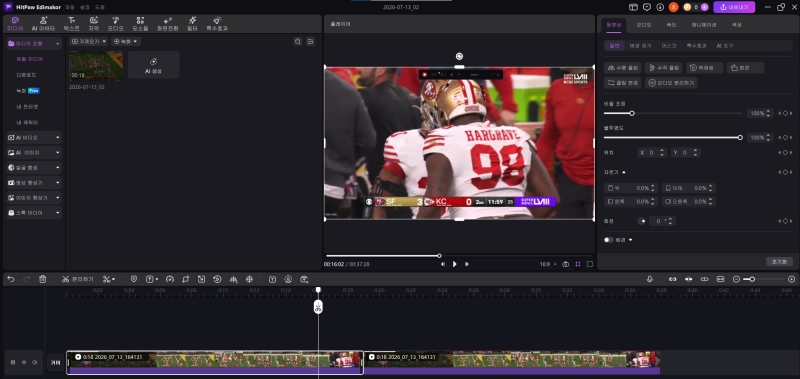Screen dimensions: 800x379
Task: Expand the Stock Media sidebar section
Action: 34,213
